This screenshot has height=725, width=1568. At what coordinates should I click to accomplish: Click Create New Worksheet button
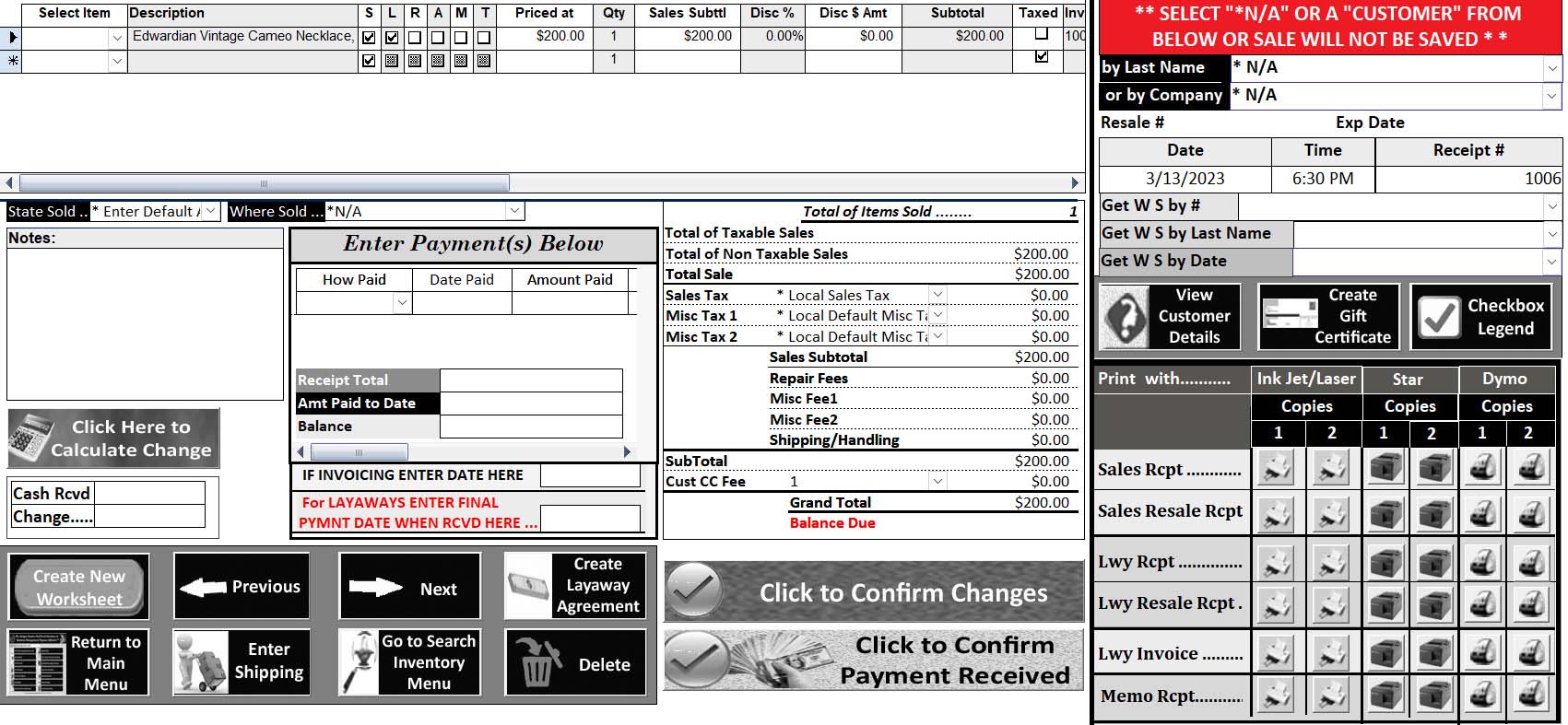pos(79,587)
